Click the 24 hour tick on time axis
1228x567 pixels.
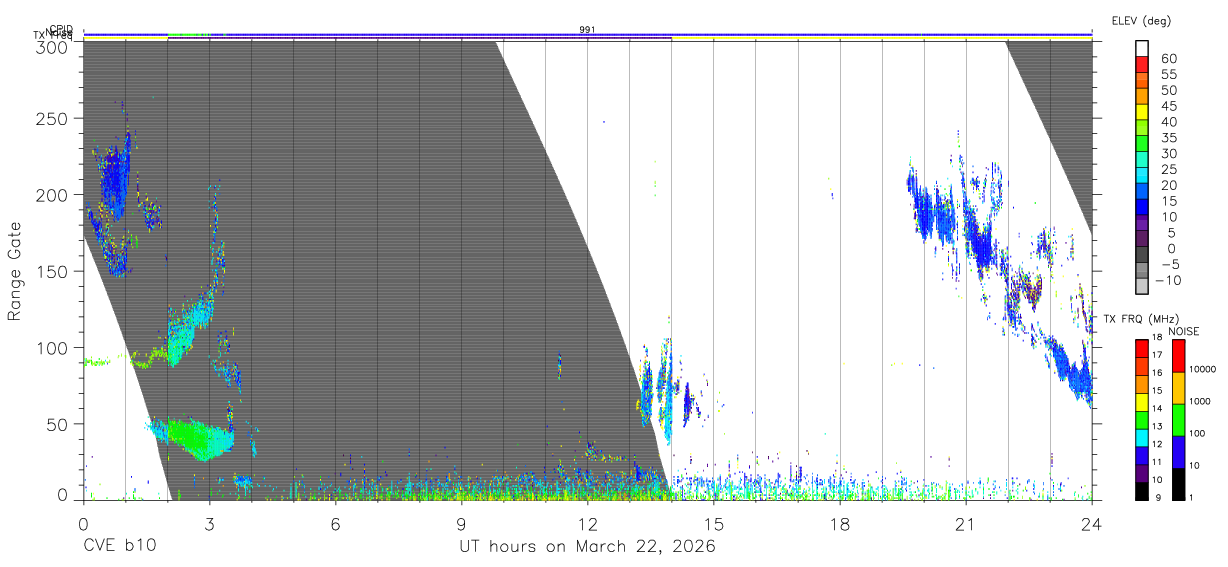1091,523
